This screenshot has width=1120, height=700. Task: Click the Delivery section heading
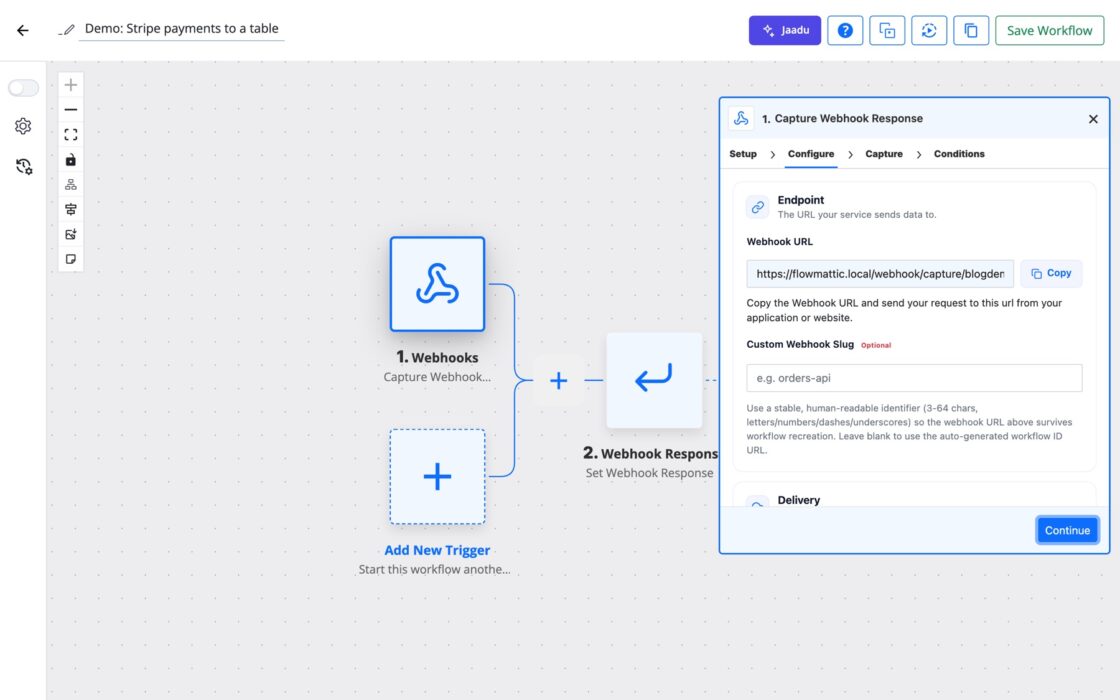tap(799, 500)
